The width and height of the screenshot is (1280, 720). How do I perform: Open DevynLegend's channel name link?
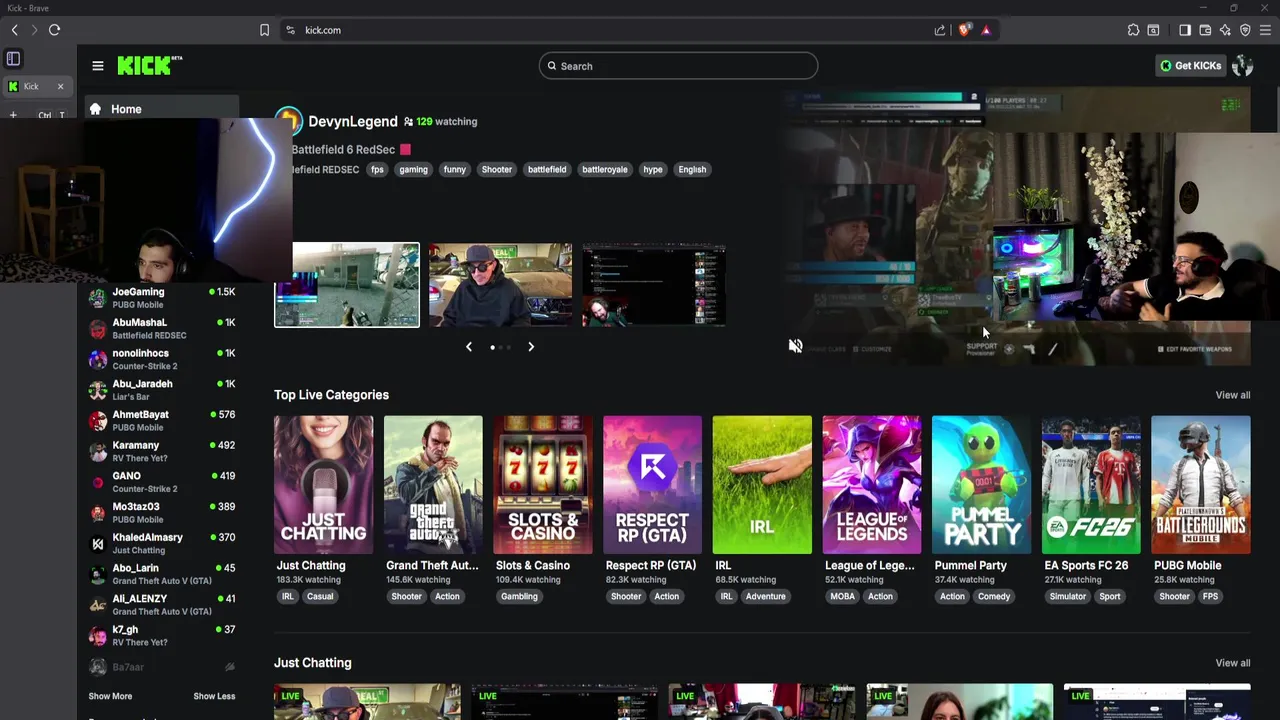(353, 121)
